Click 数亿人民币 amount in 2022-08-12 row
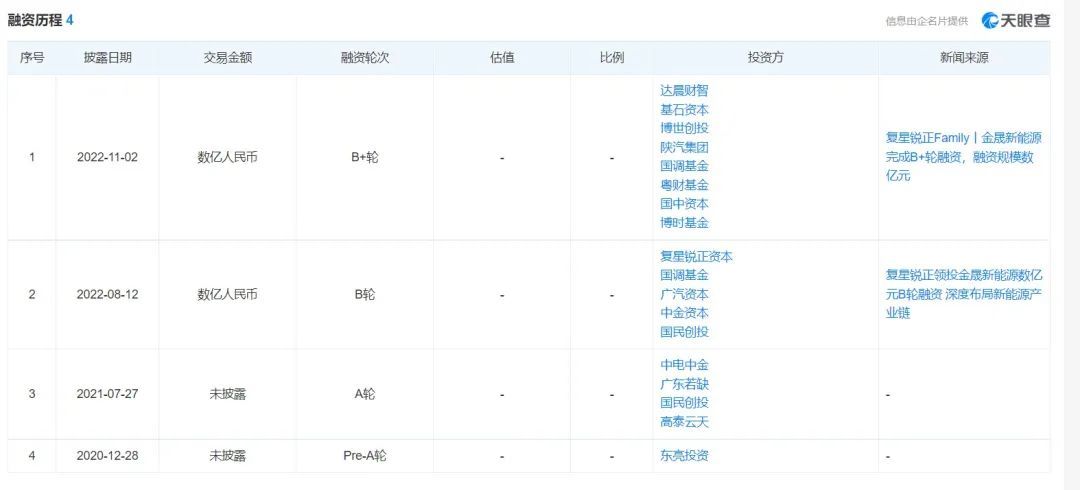Image resolution: width=1080 pixels, height=490 pixels. [228, 294]
